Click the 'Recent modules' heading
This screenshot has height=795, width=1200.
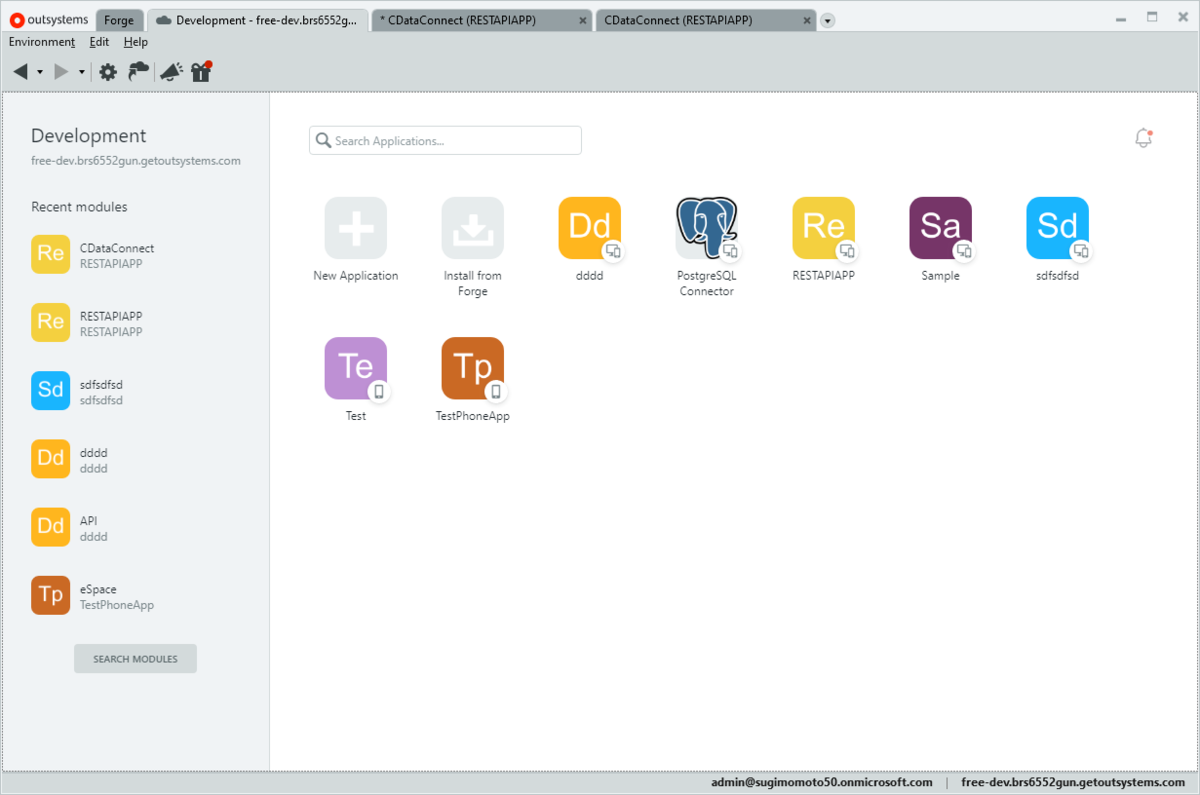coord(79,207)
